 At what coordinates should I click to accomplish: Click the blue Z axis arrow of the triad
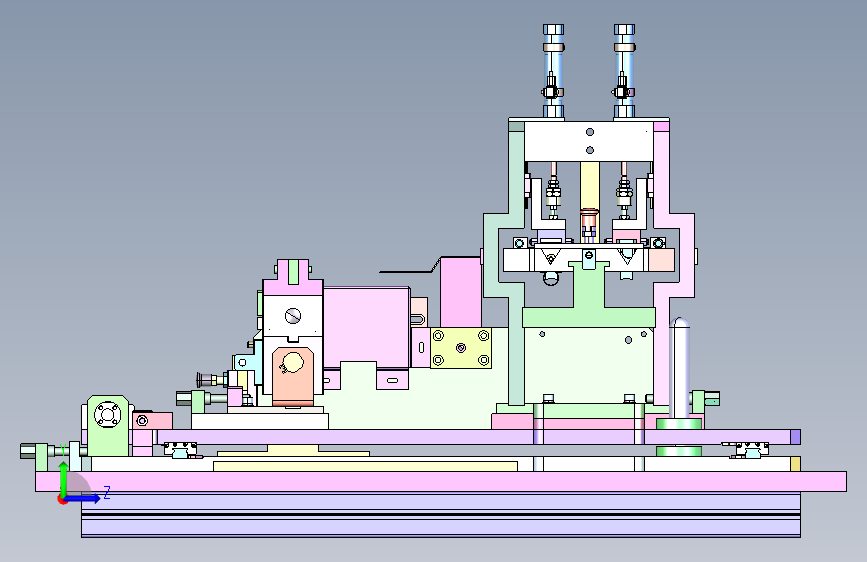(84, 498)
